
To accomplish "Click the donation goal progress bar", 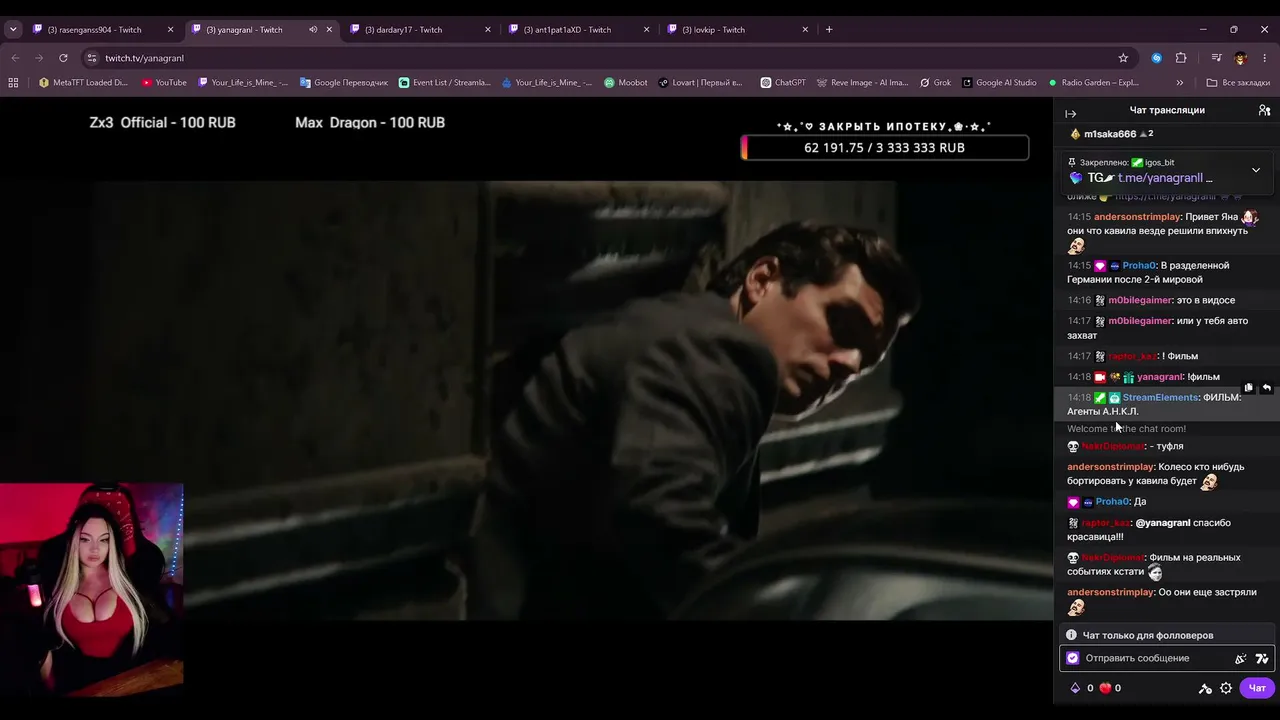I will pyautogui.click(x=884, y=148).
